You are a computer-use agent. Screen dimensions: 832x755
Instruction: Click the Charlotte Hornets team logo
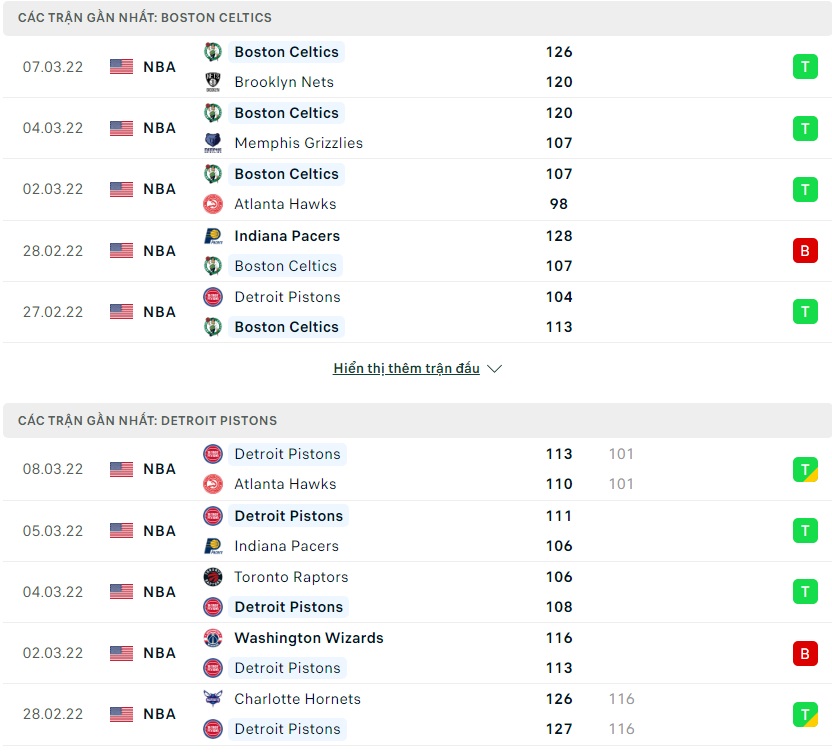coord(212,699)
